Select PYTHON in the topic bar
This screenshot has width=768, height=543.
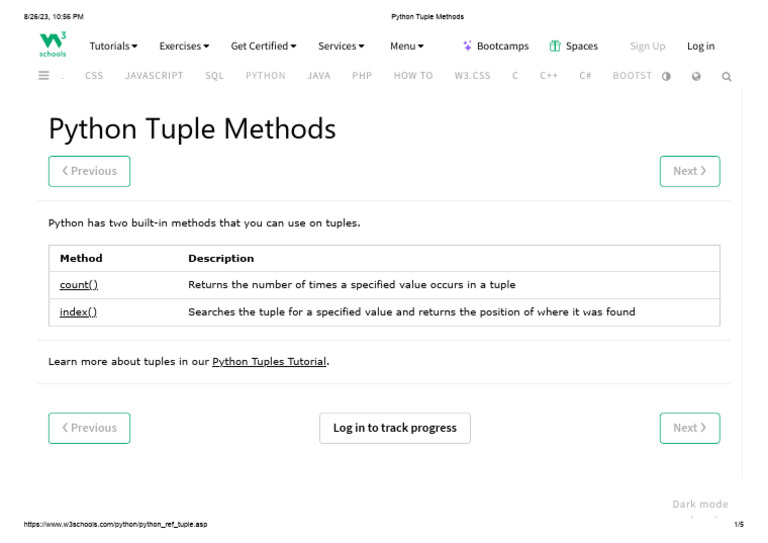[265, 76]
